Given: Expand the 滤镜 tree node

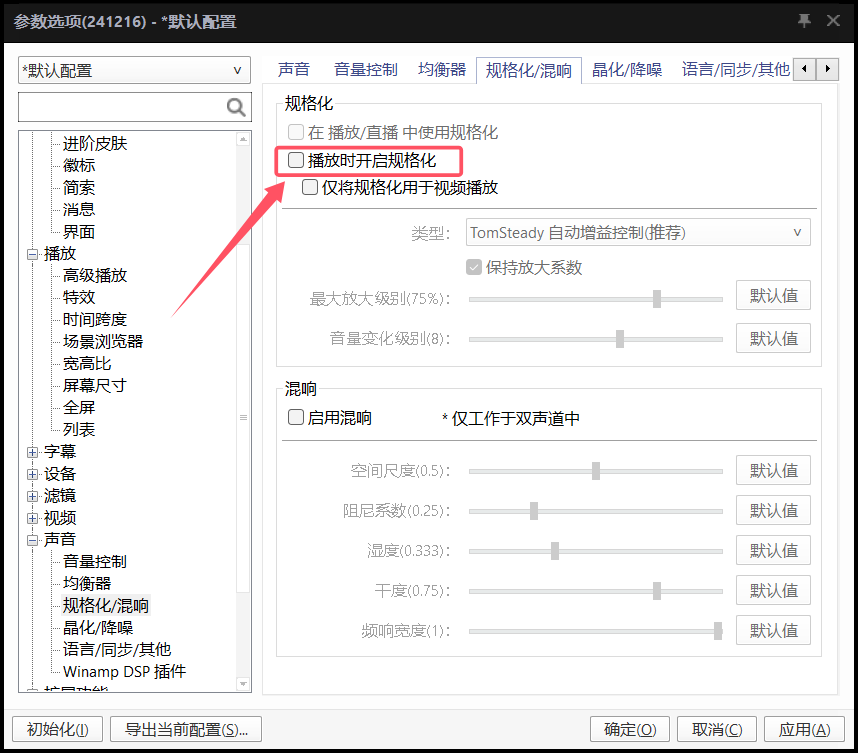Looking at the screenshot, I should point(33,496).
